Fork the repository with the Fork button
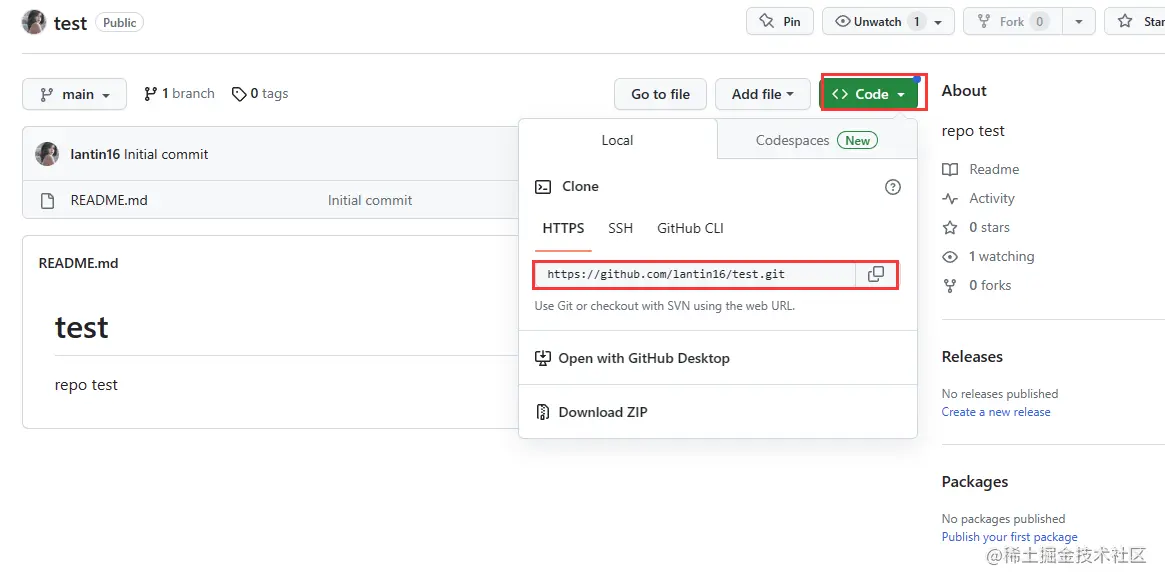This screenshot has width=1165, height=584. (x=1012, y=22)
